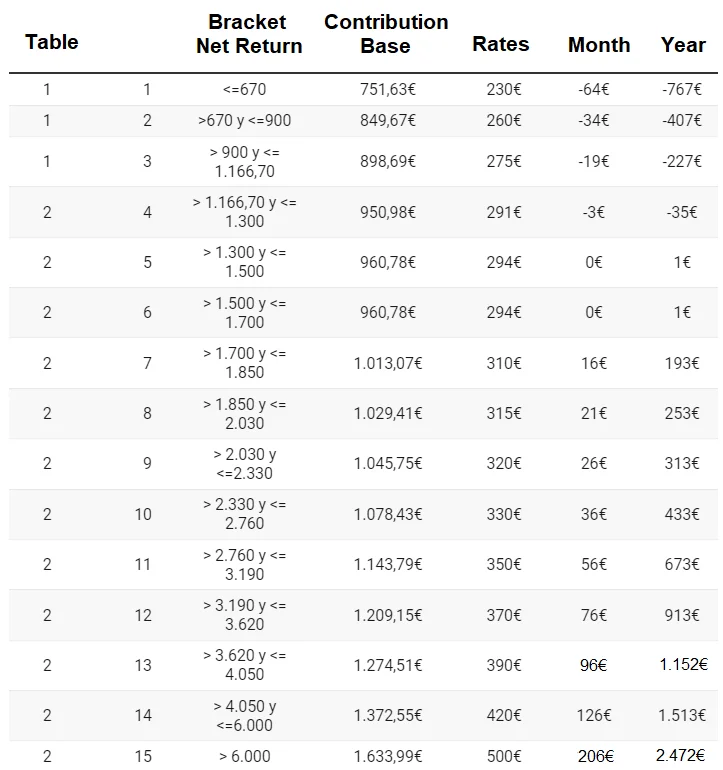Click the > 2.760 y <= 3.190 bracket
Image resolution: width=723 pixels, height=770 pixels.
245,564
